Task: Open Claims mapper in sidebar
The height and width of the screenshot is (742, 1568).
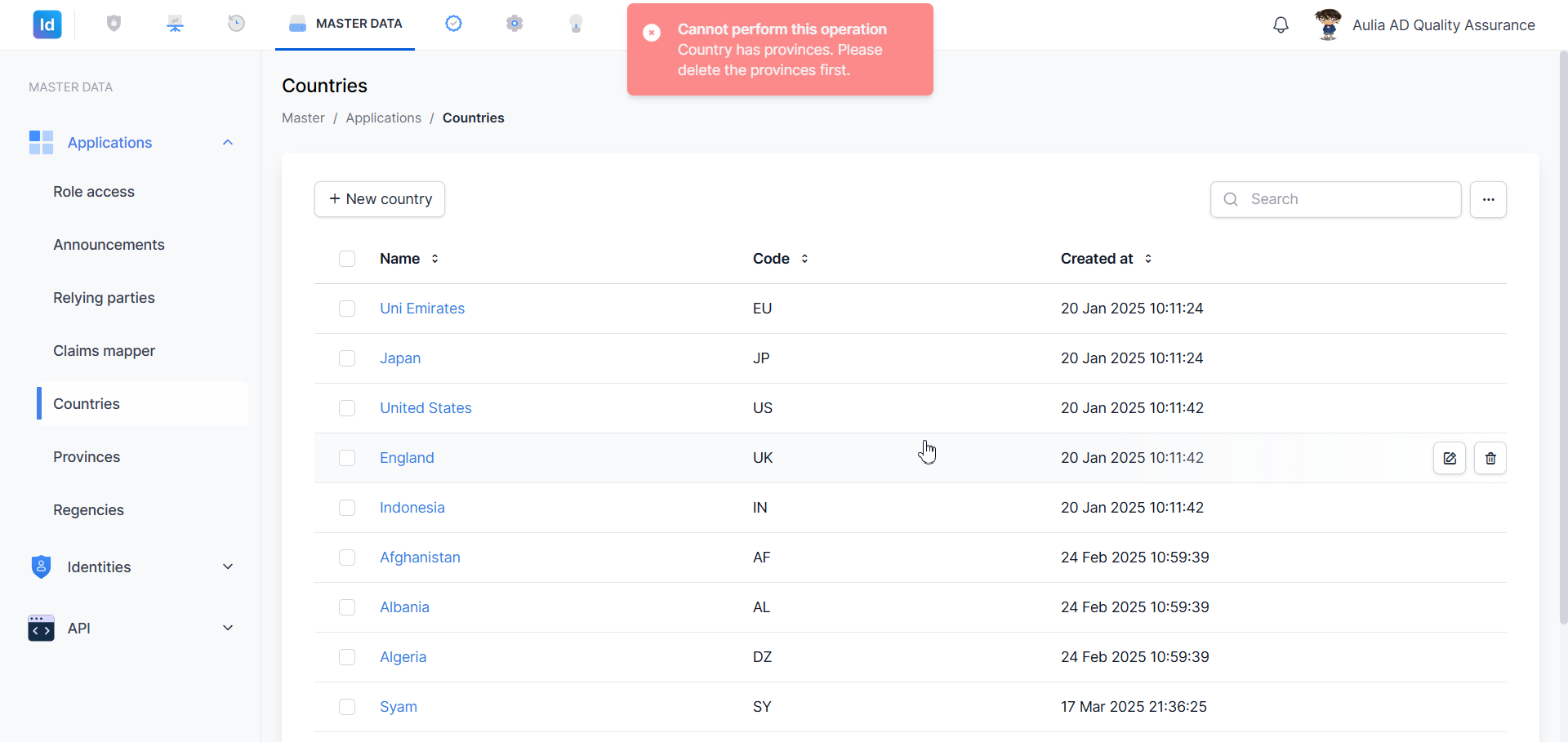Action: (104, 351)
